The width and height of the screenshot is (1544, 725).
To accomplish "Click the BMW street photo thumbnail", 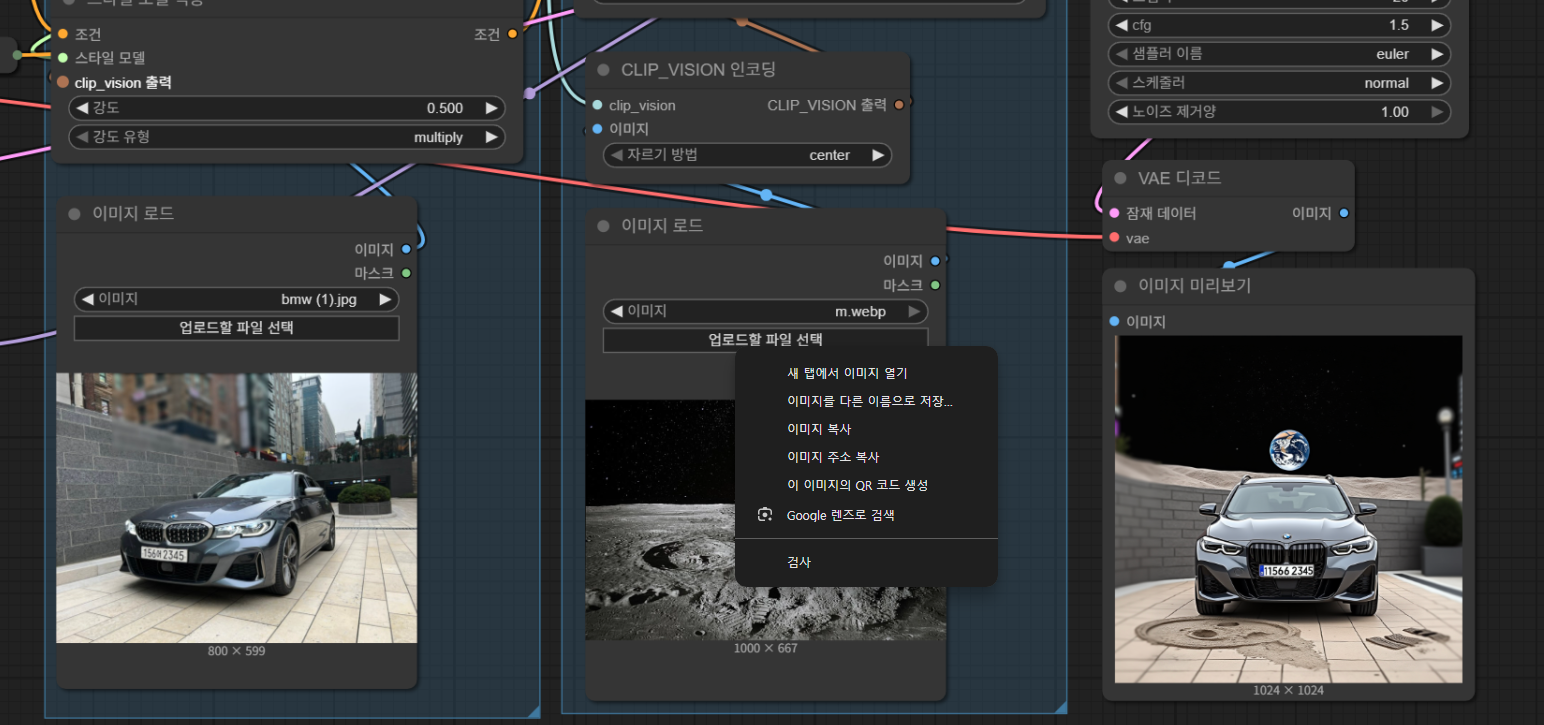I will [236, 508].
